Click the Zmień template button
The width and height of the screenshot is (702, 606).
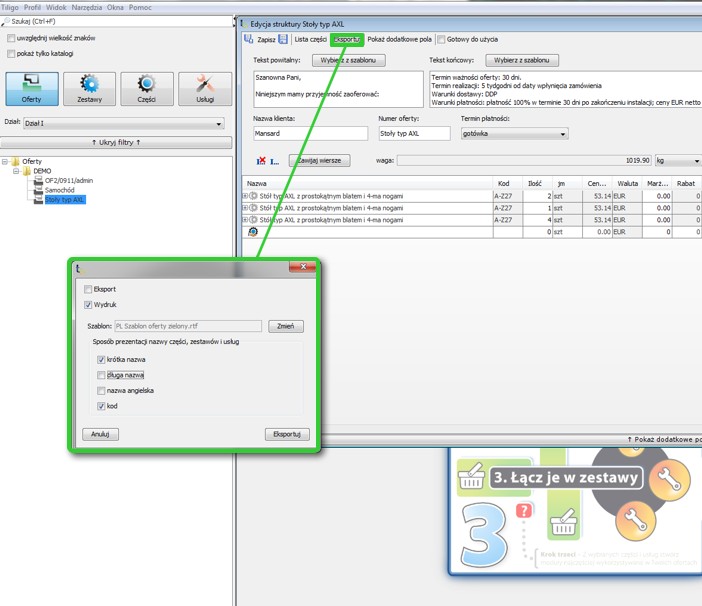286,326
